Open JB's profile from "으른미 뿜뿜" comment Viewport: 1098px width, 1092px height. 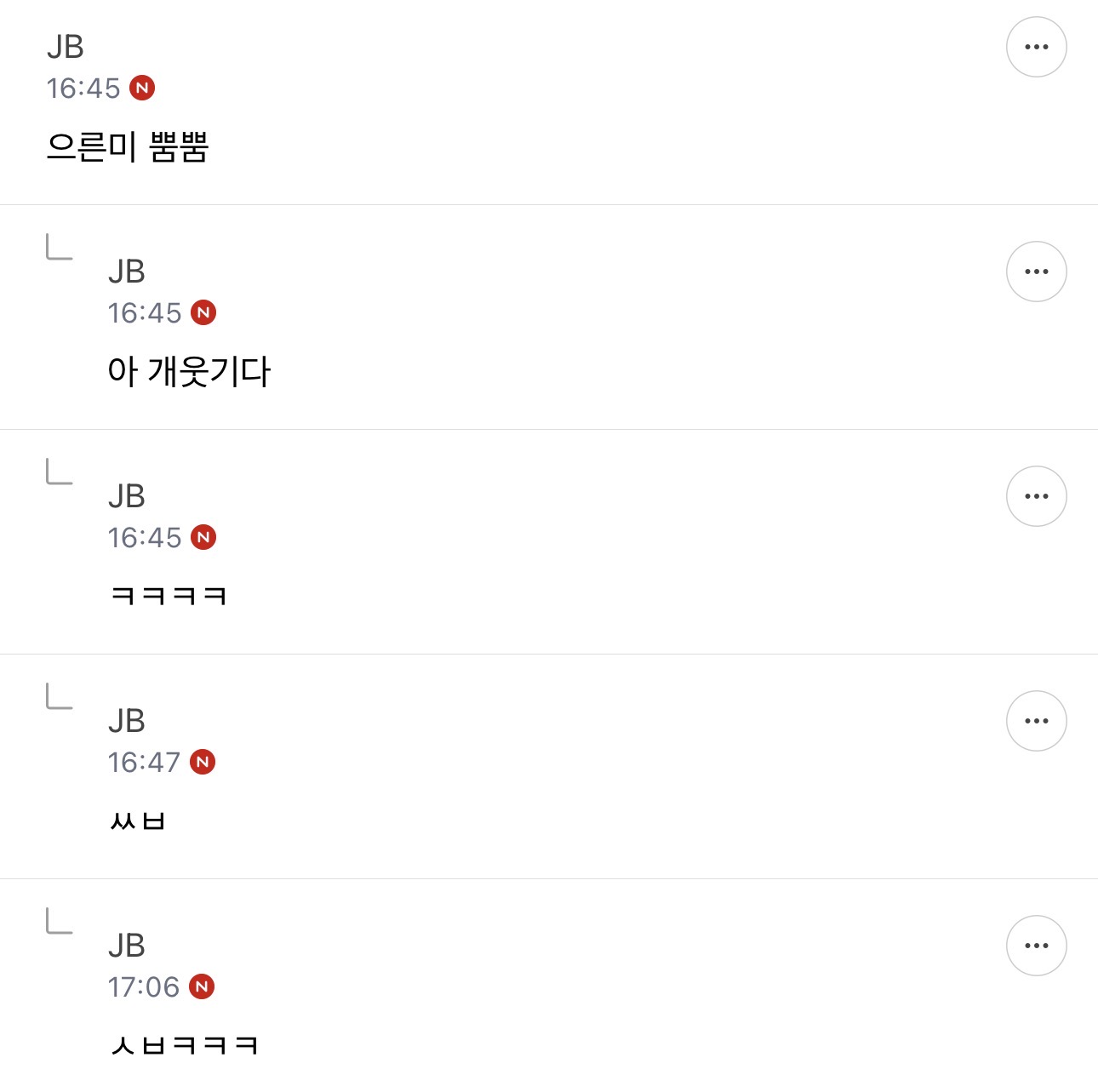(x=66, y=47)
